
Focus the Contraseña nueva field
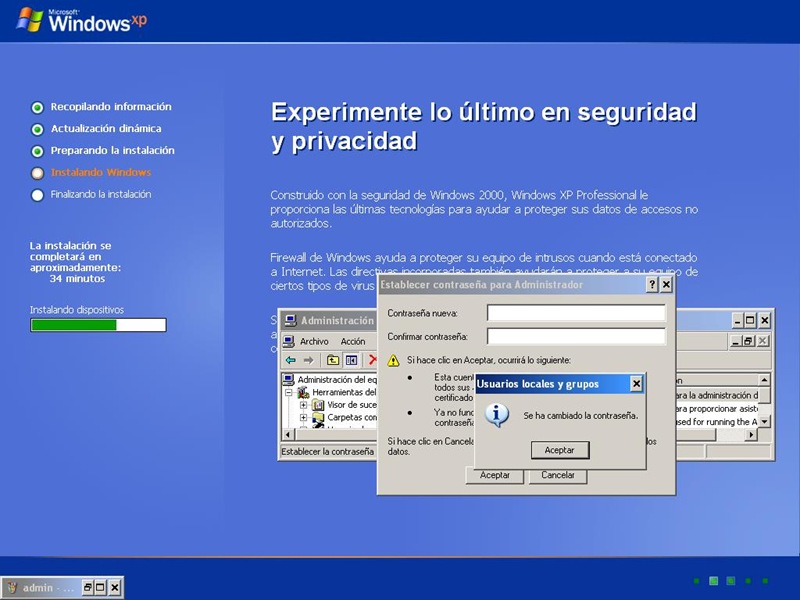(x=576, y=313)
